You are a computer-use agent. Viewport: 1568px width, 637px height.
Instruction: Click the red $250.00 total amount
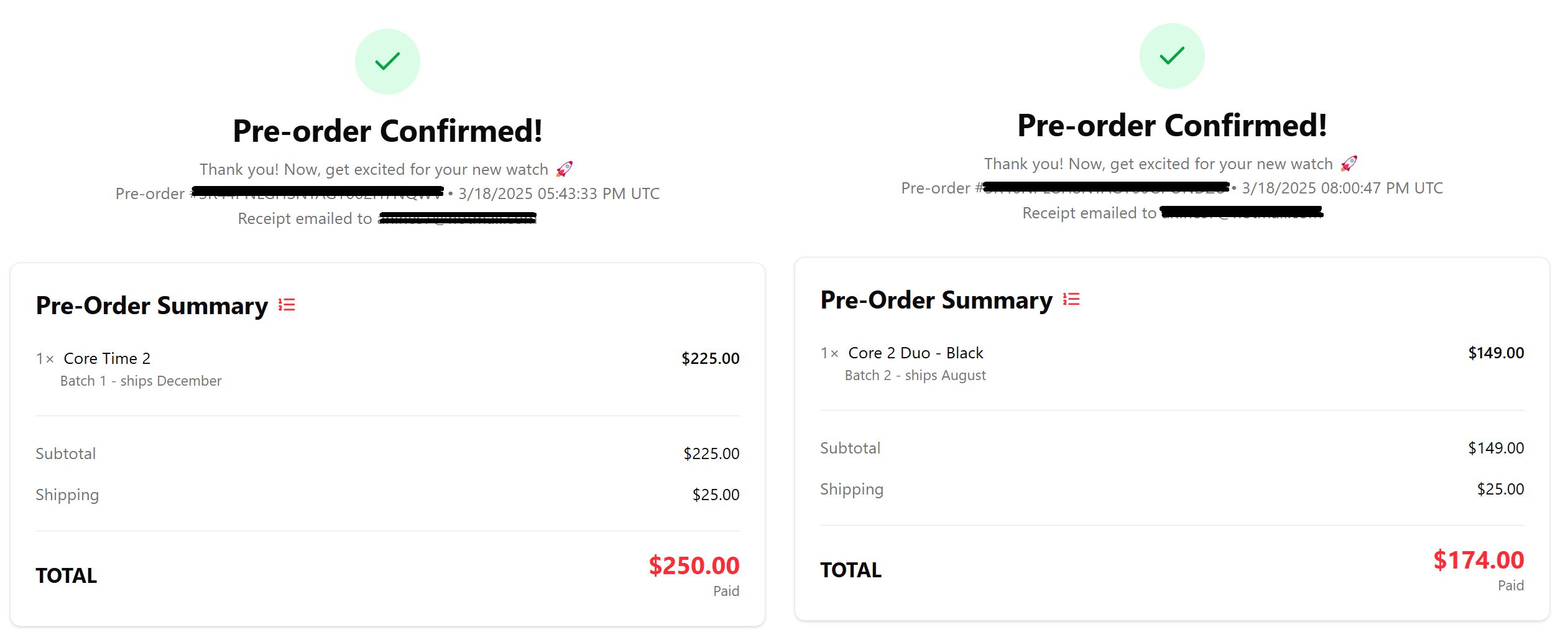tap(693, 566)
